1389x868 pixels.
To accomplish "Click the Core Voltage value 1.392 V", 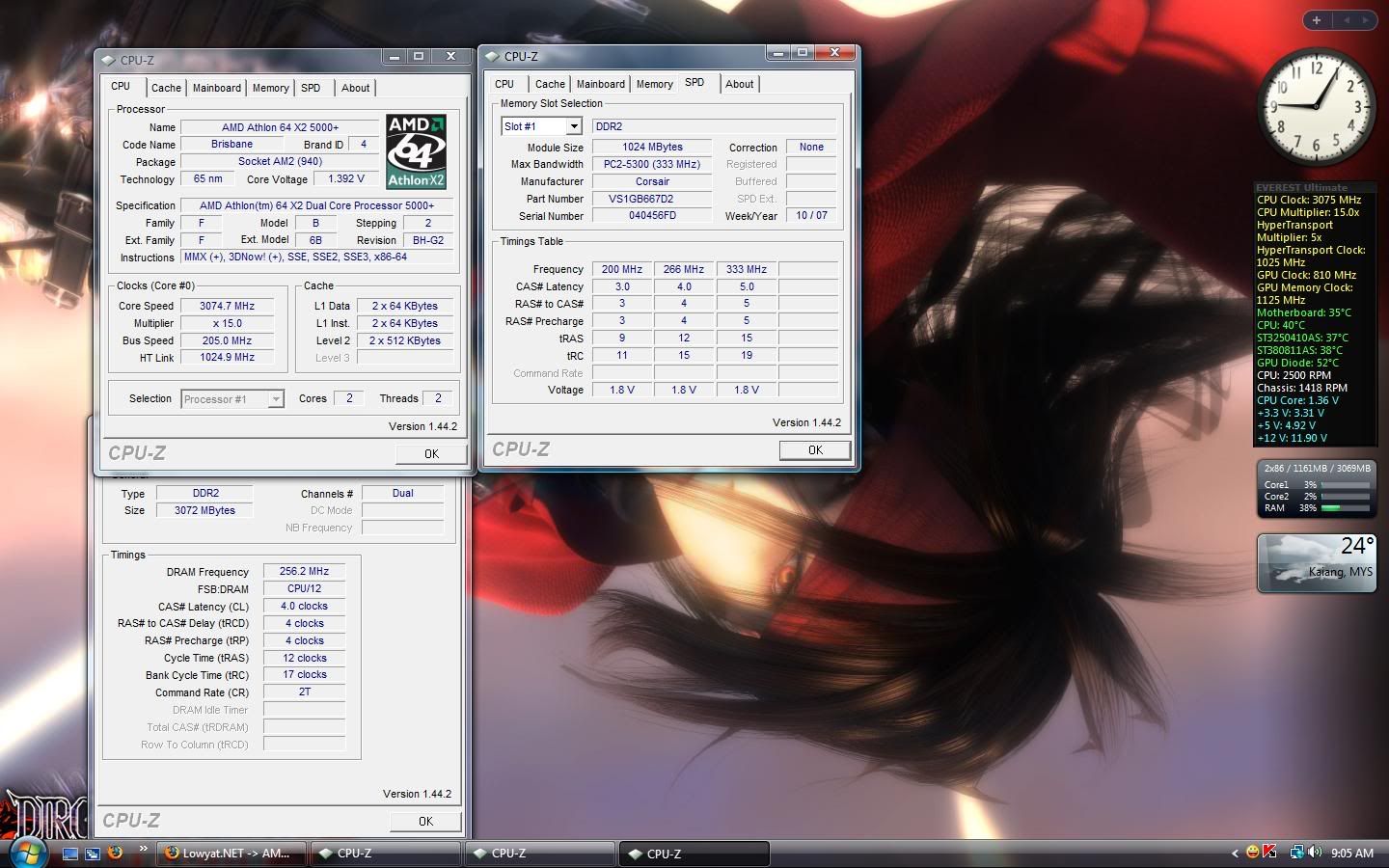I will tap(346, 179).
